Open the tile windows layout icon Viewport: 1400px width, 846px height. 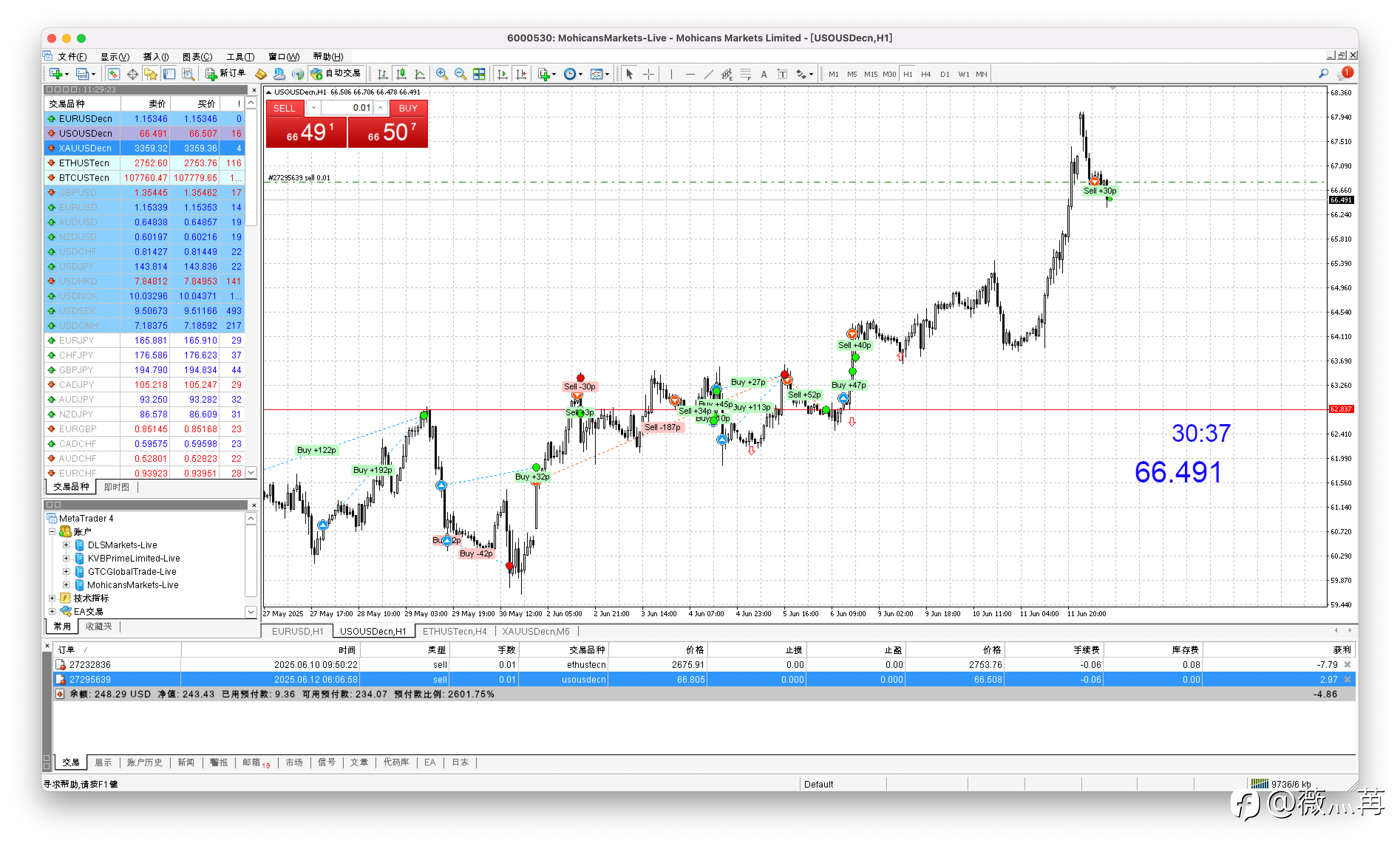point(479,74)
